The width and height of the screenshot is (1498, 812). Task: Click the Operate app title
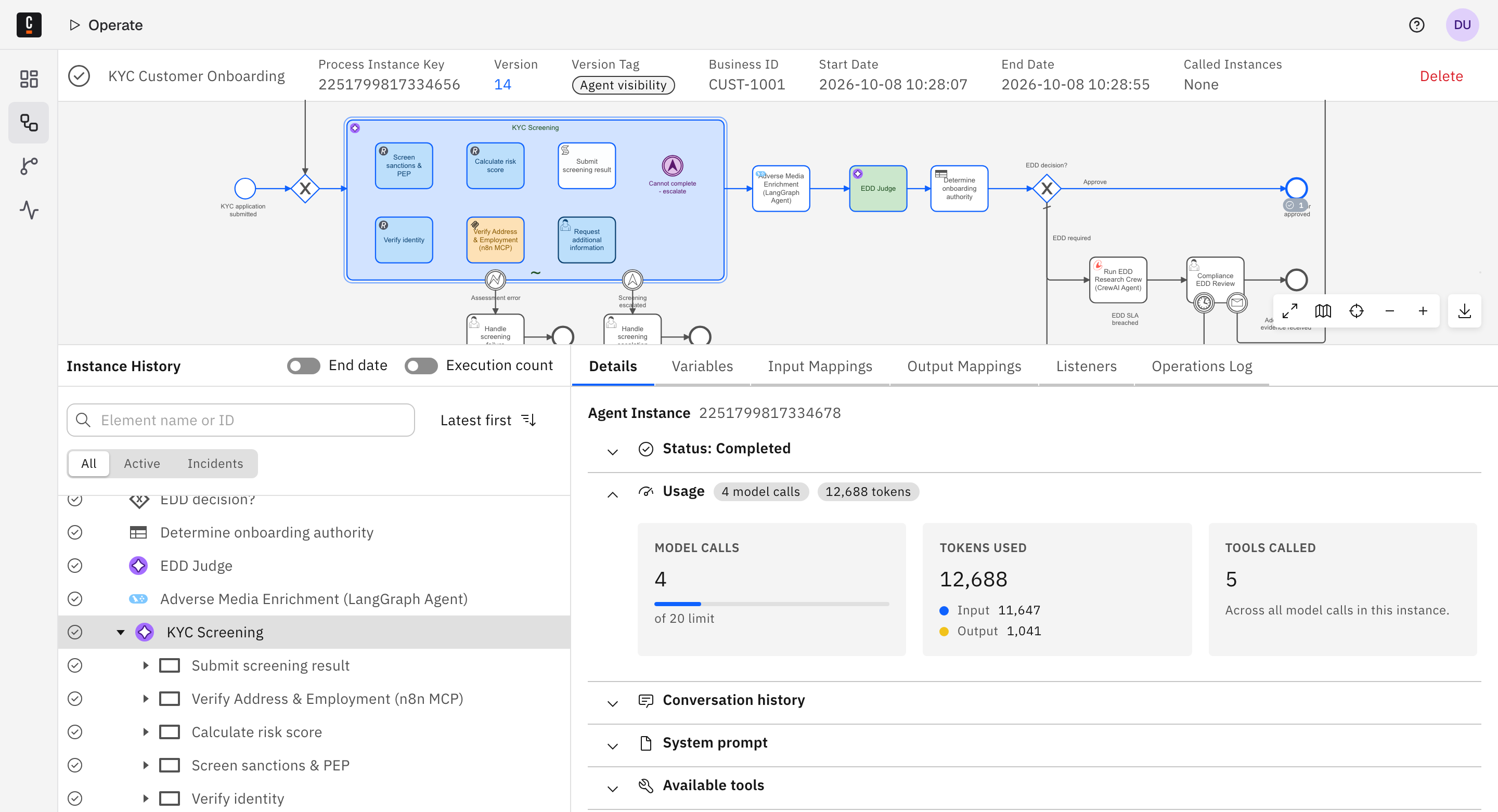115,25
